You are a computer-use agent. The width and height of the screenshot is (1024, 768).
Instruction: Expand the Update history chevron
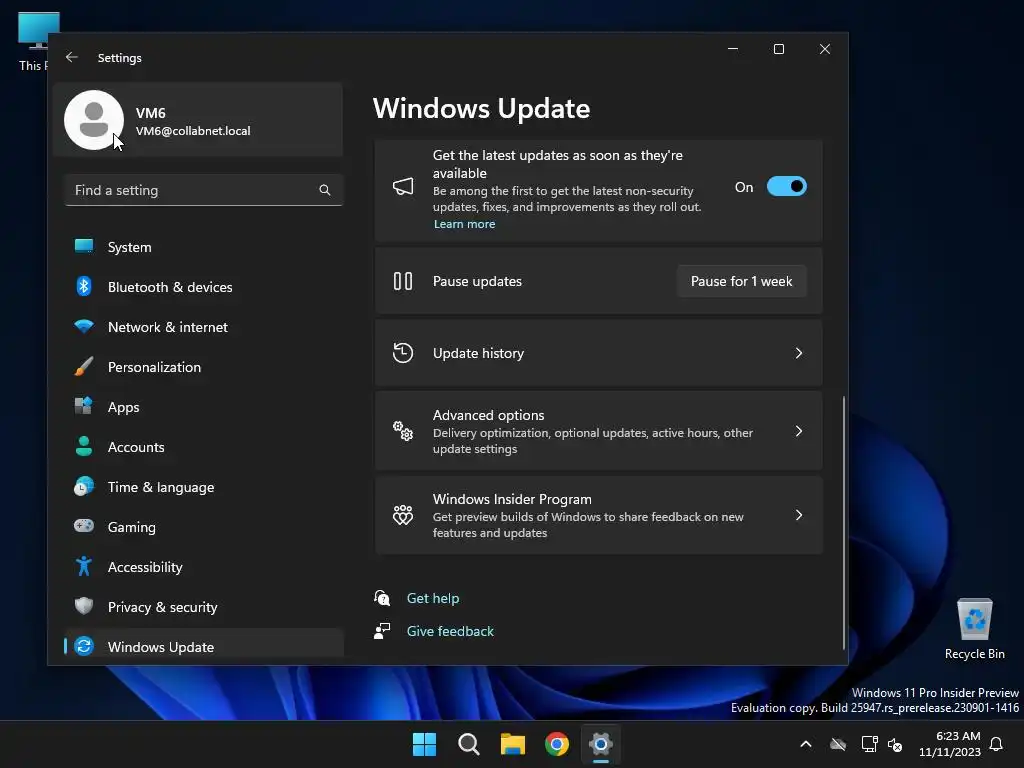[x=799, y=353]
